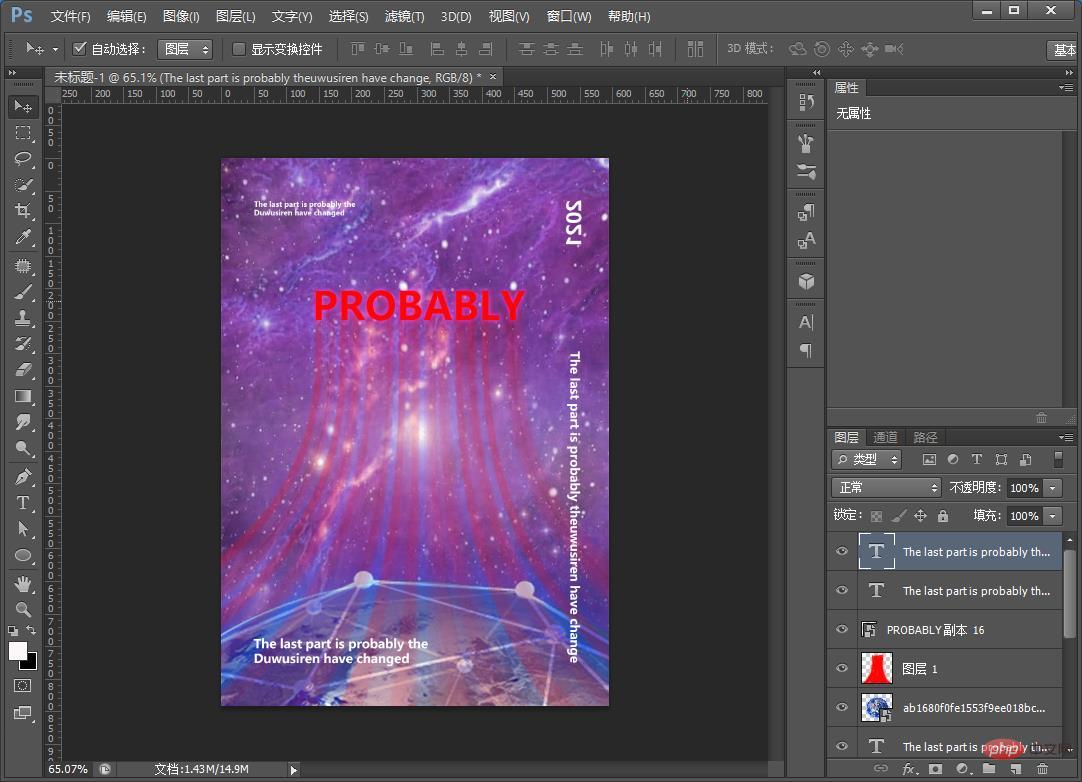Screen dimensions: 1082x782
Task: Activate the Horizontal Type tool
Action: (23, 502)
